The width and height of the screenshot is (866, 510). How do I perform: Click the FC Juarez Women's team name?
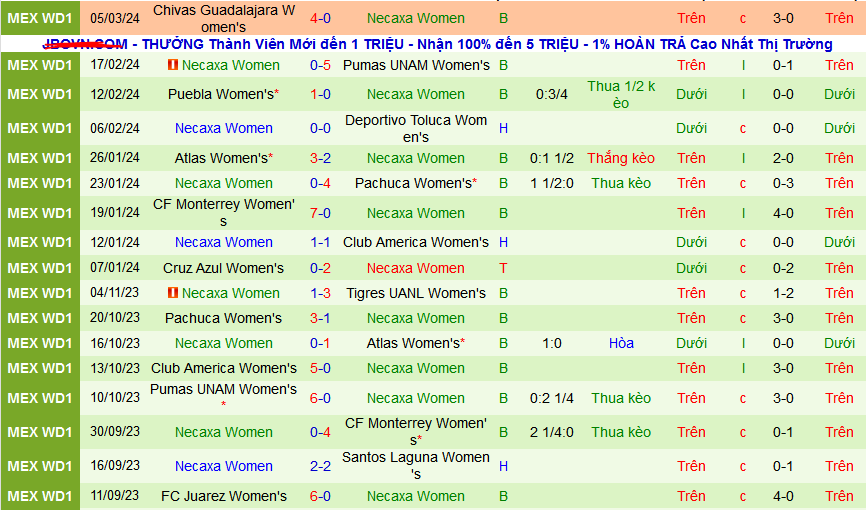(x=223, y=496)
